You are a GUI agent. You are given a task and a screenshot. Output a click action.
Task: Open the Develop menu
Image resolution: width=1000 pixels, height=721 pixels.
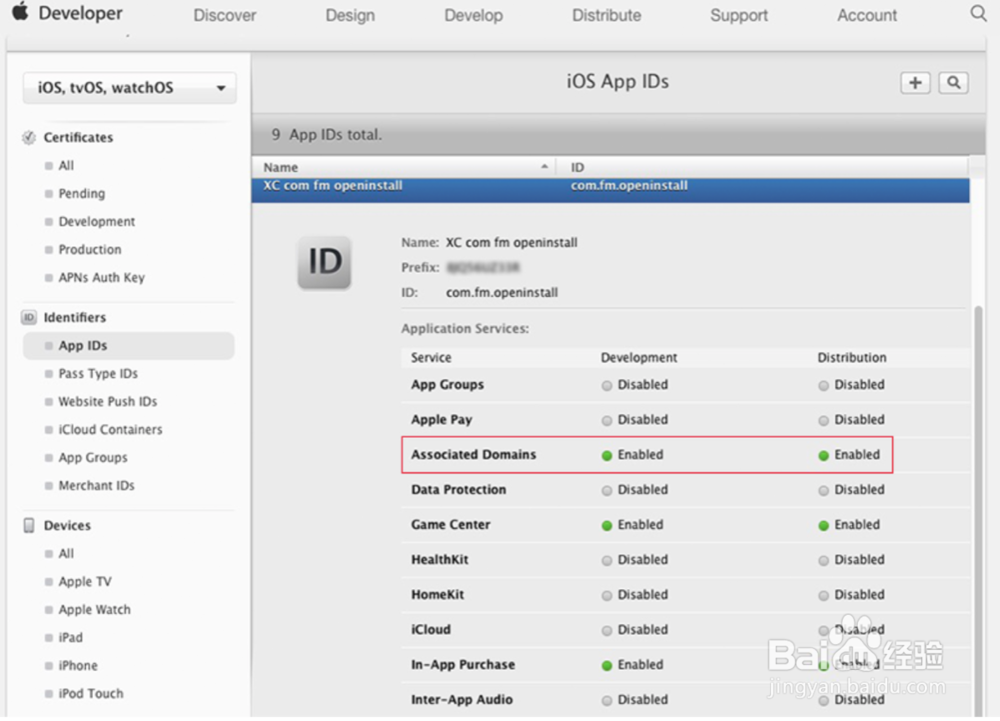point(473,15)
